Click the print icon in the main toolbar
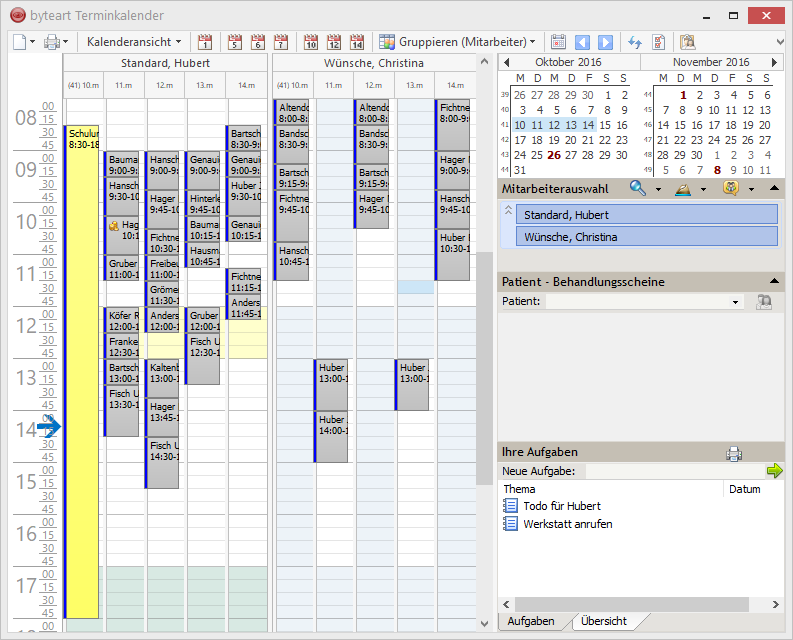This screenshot has height=640, width=793. coord(51,42)
